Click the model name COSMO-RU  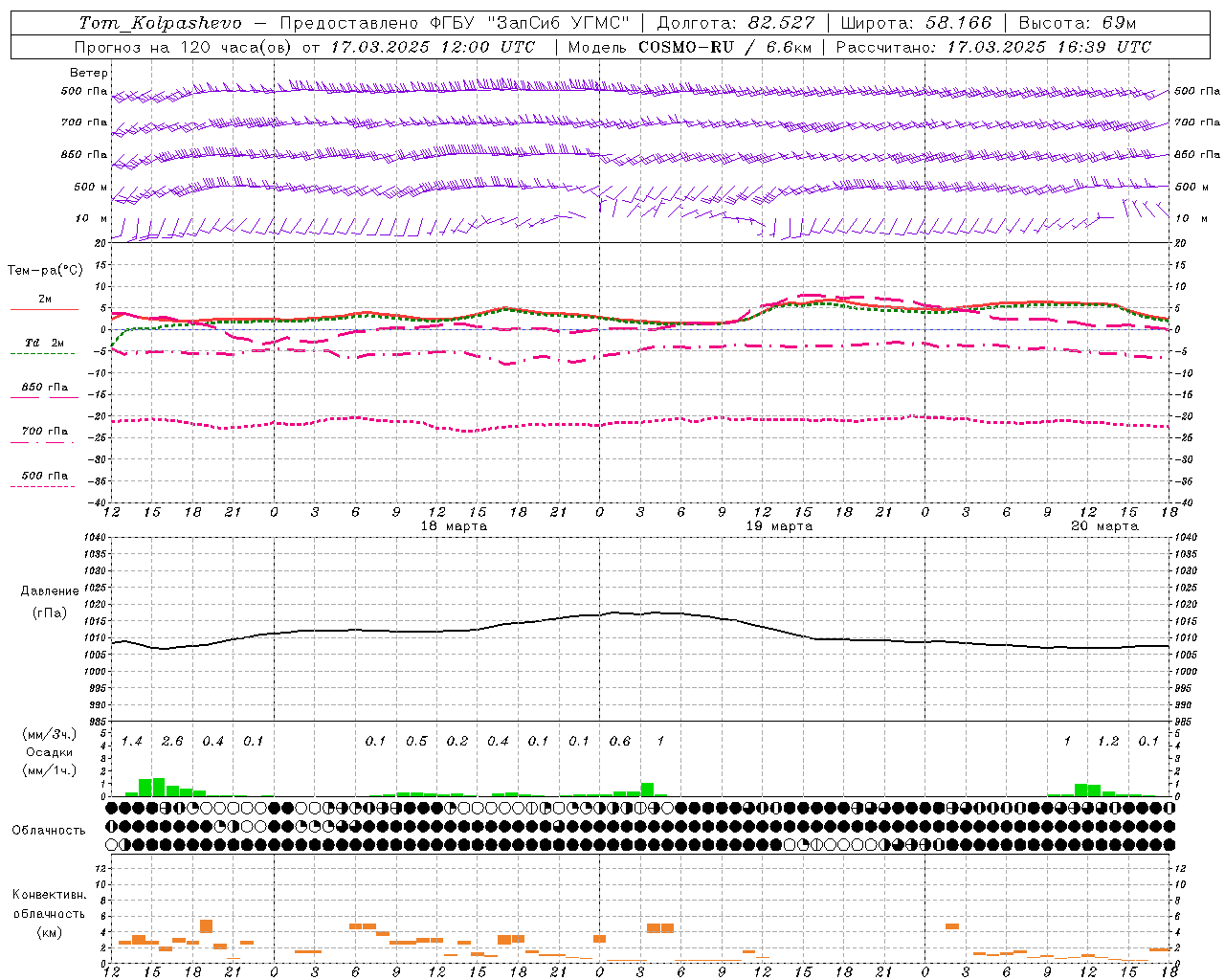point(686,47)
